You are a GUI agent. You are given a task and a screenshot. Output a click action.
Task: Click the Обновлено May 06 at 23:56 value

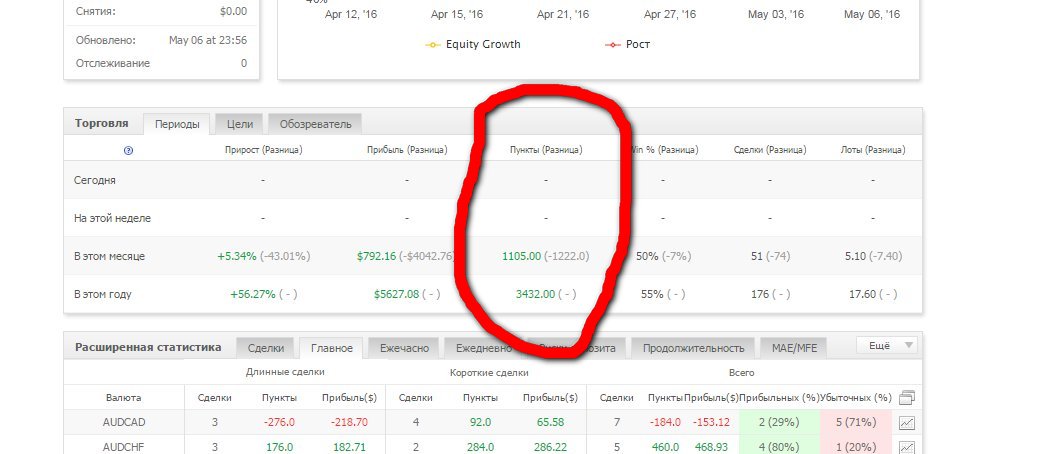click(x=208, y=40)
